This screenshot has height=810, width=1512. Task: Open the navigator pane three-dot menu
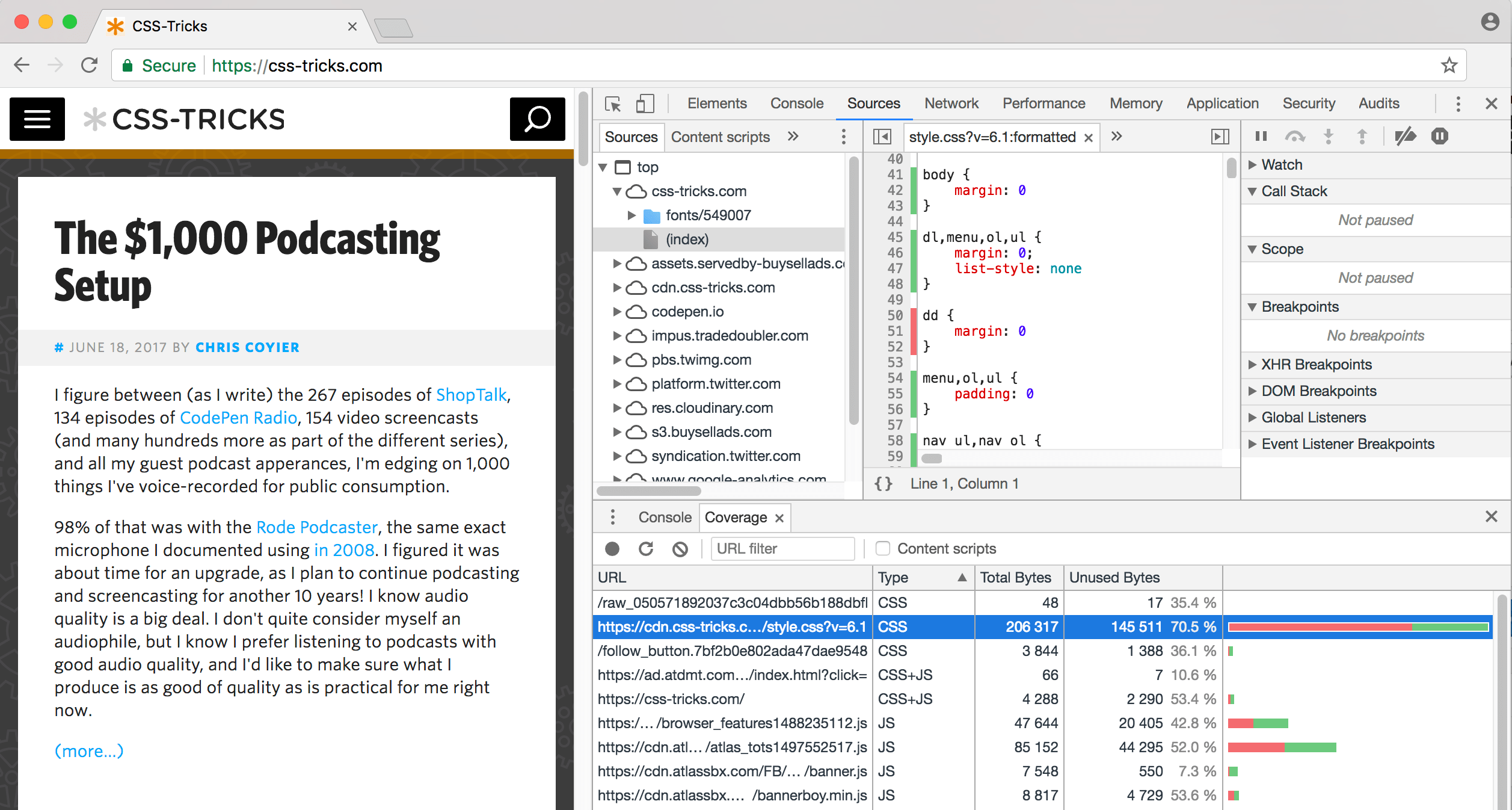pyautogui.click(x=844, y=137)
